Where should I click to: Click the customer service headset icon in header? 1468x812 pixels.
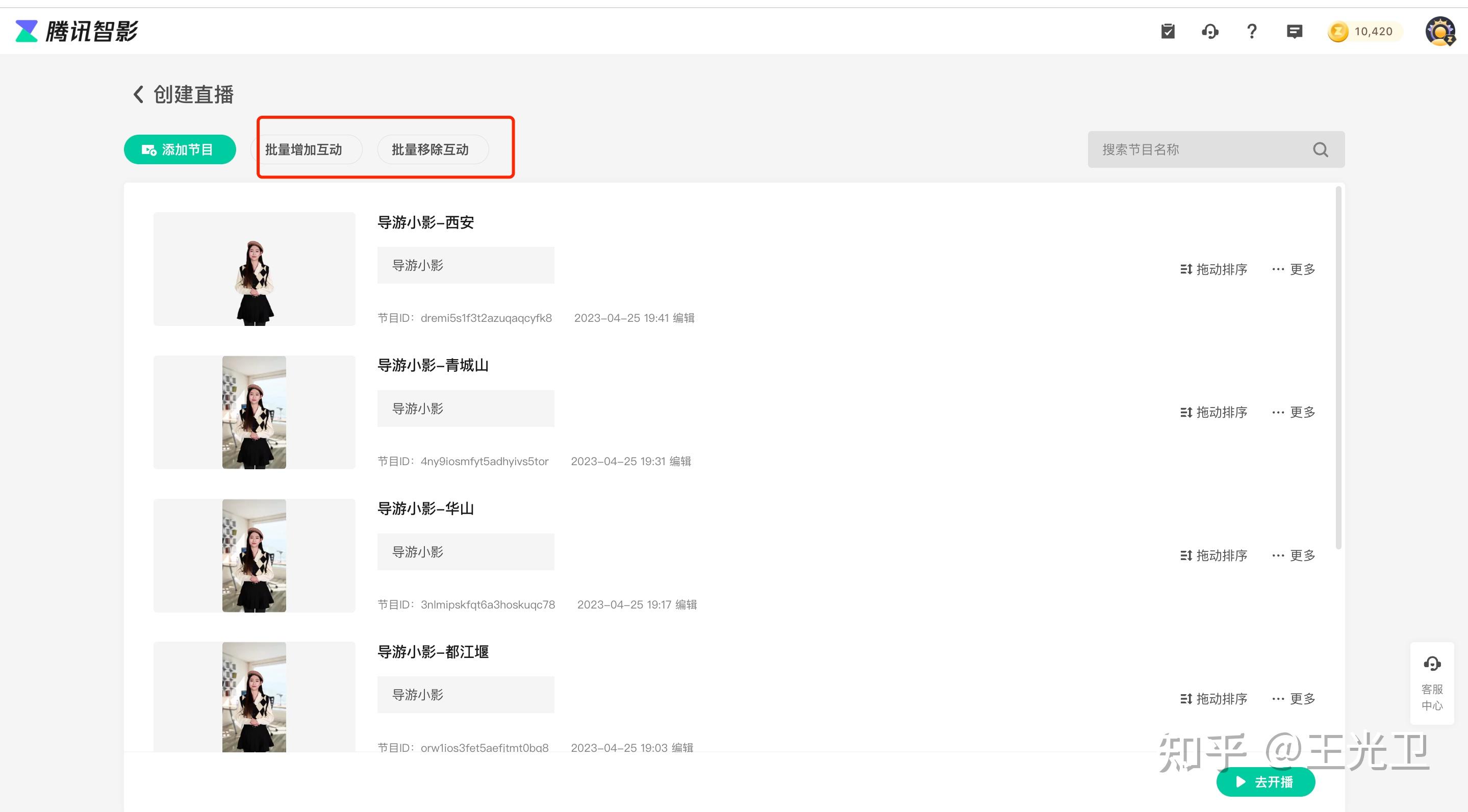[1210, 31]
